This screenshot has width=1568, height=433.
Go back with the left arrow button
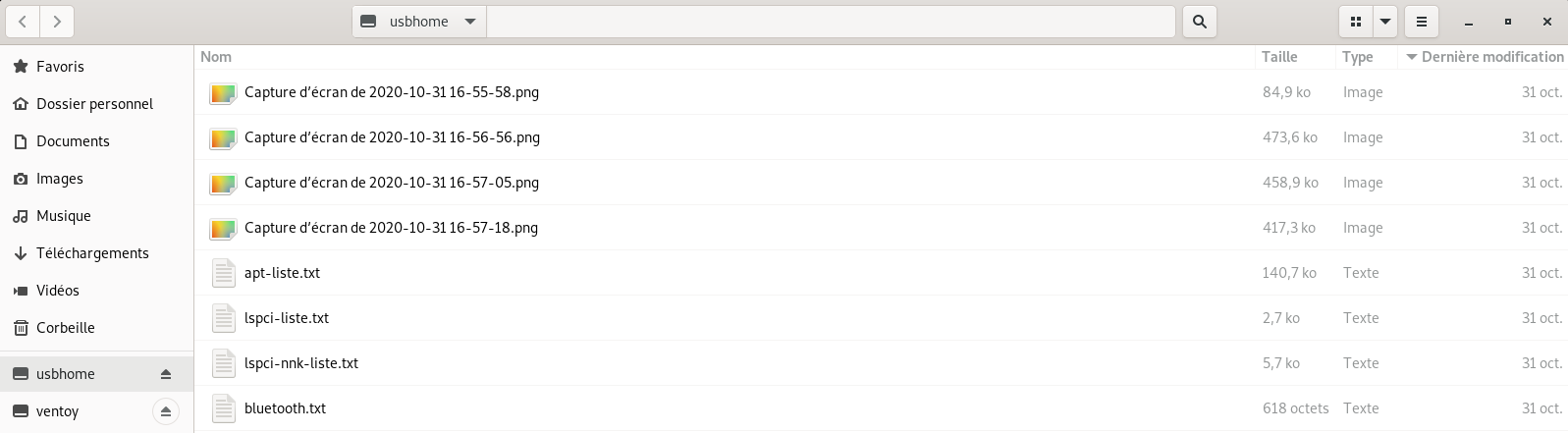[x=23, y=22]
